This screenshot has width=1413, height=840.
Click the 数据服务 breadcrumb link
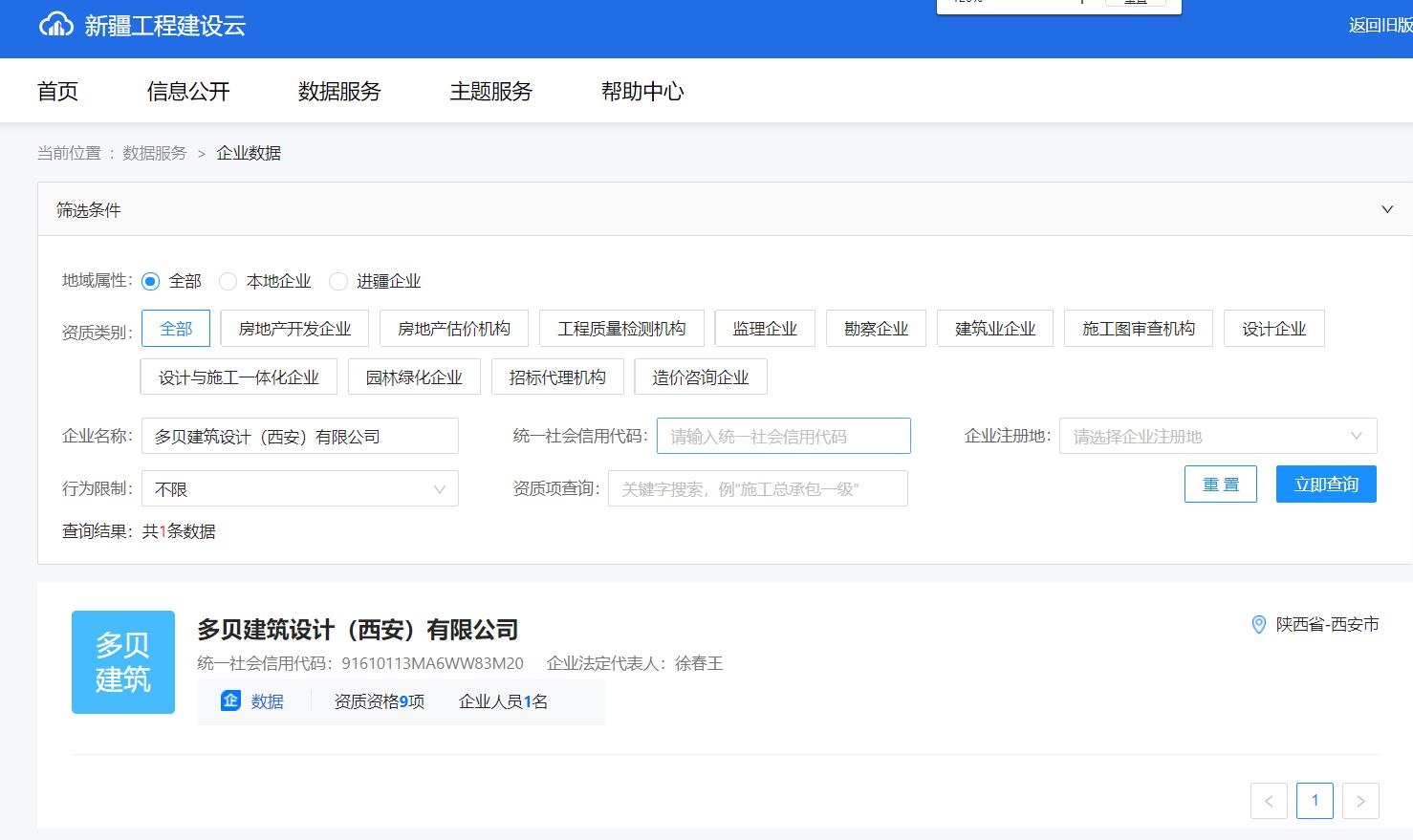click(x=155, y=153)
